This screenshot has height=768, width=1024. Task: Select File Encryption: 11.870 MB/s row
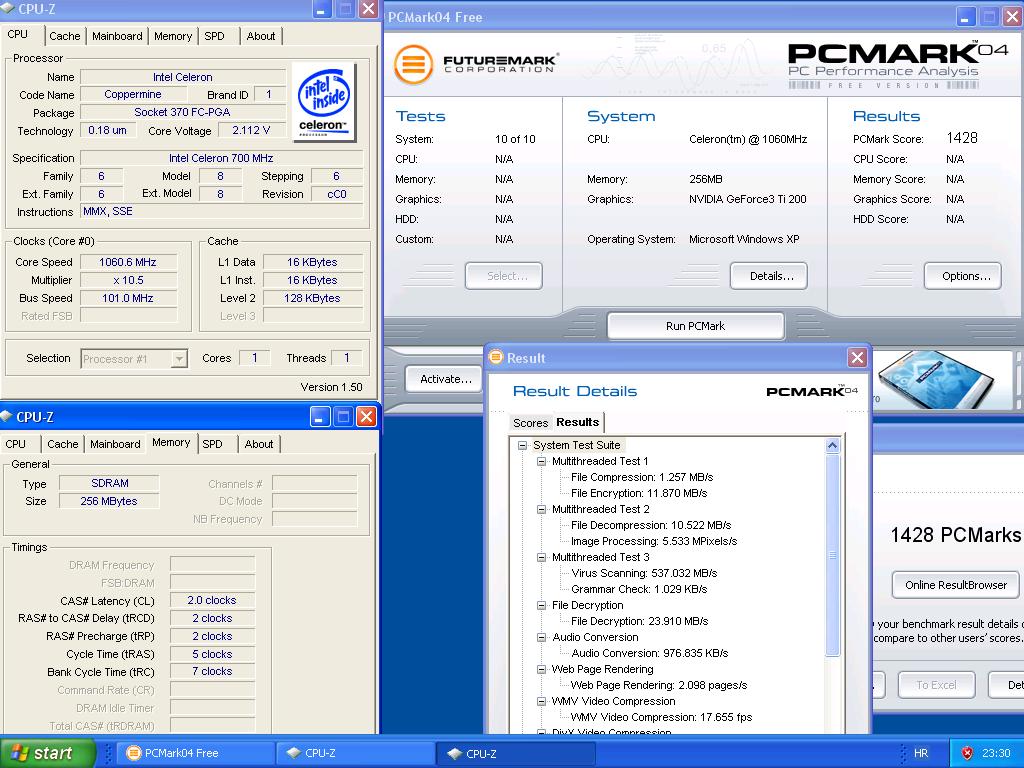[639, 493]
